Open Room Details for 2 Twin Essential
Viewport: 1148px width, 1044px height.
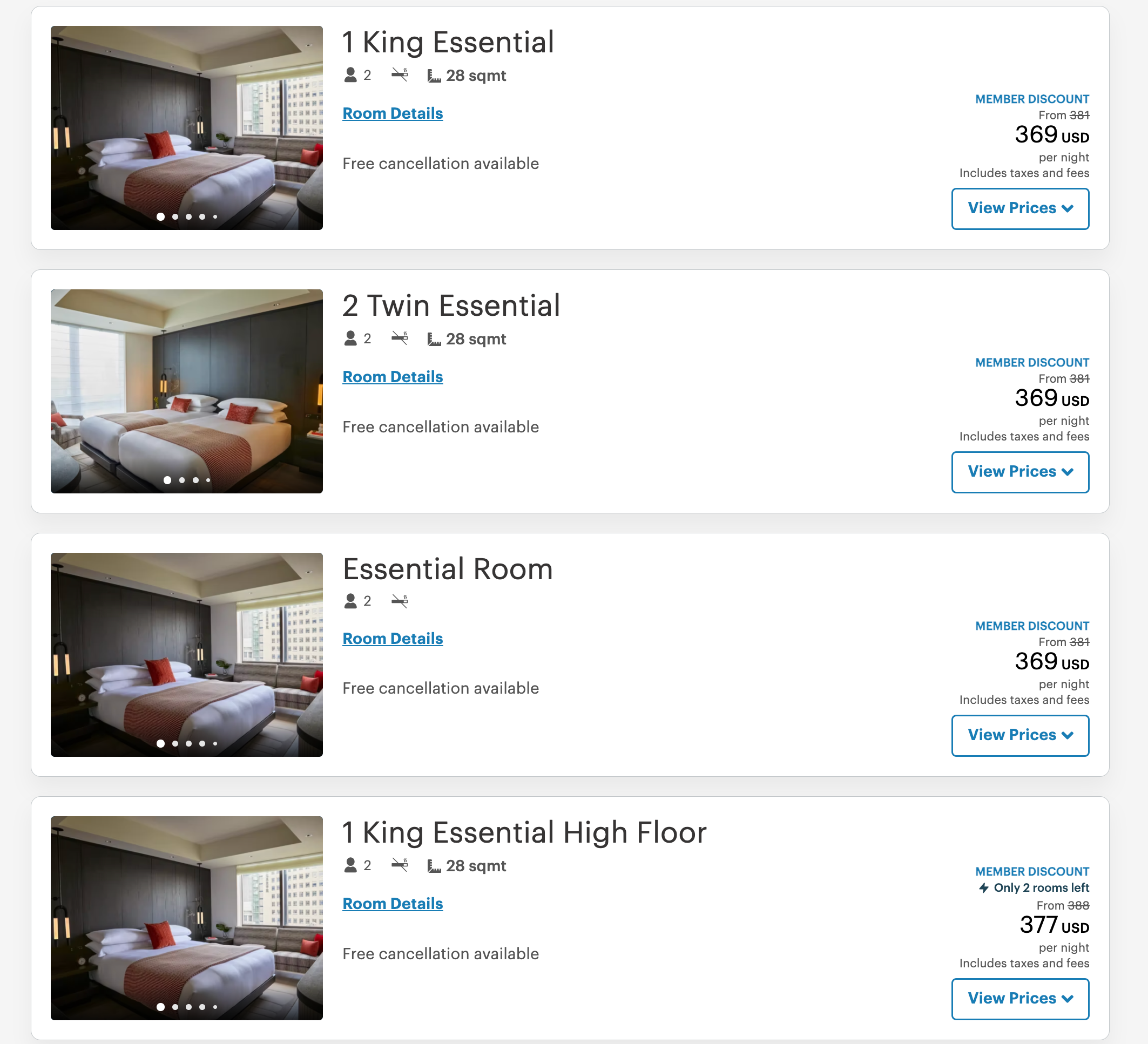click(x=393, y=377)
